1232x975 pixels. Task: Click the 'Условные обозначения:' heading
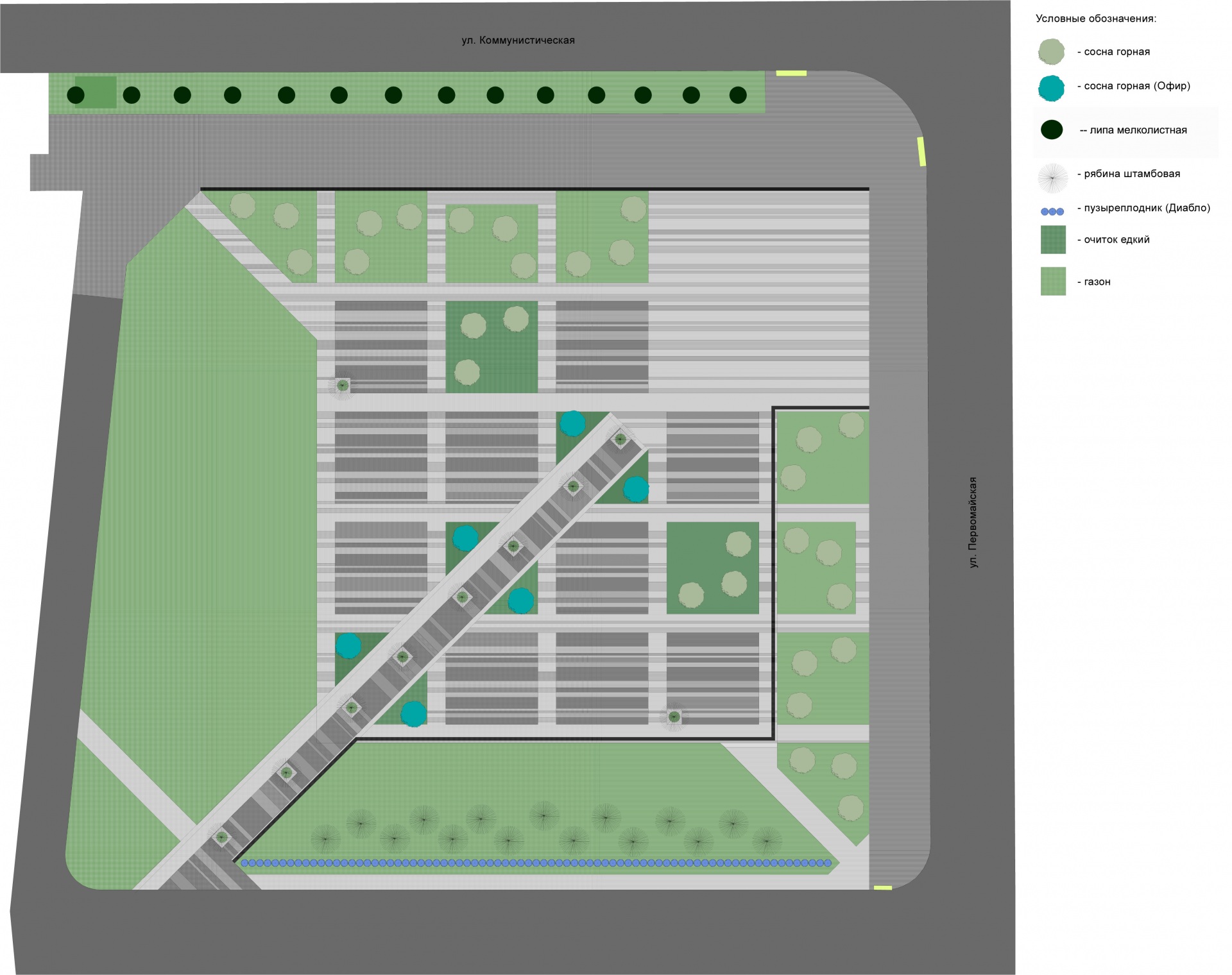[1096, 19]
